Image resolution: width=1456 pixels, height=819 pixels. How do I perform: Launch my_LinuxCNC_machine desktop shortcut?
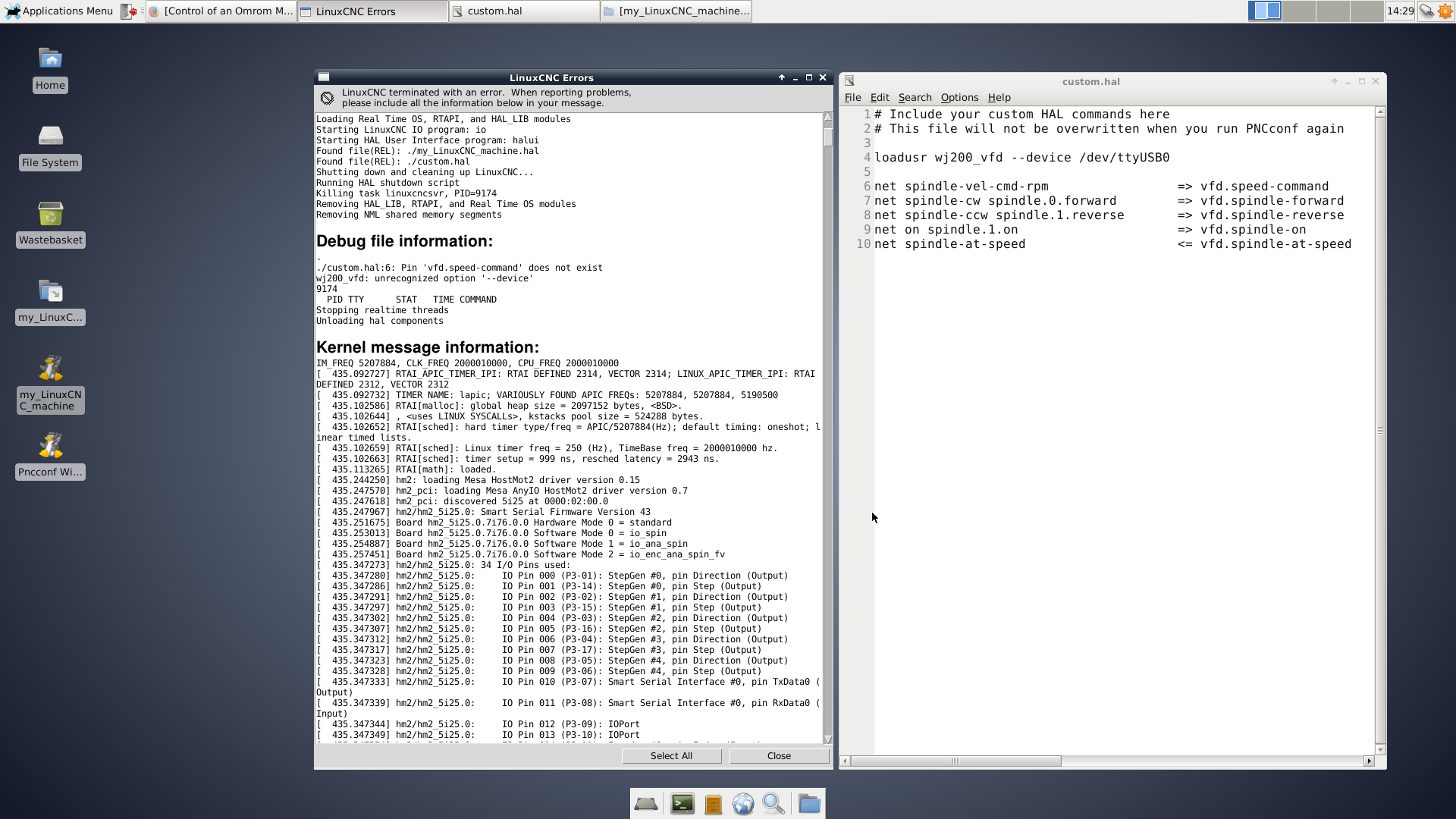[x=50, y=369]
